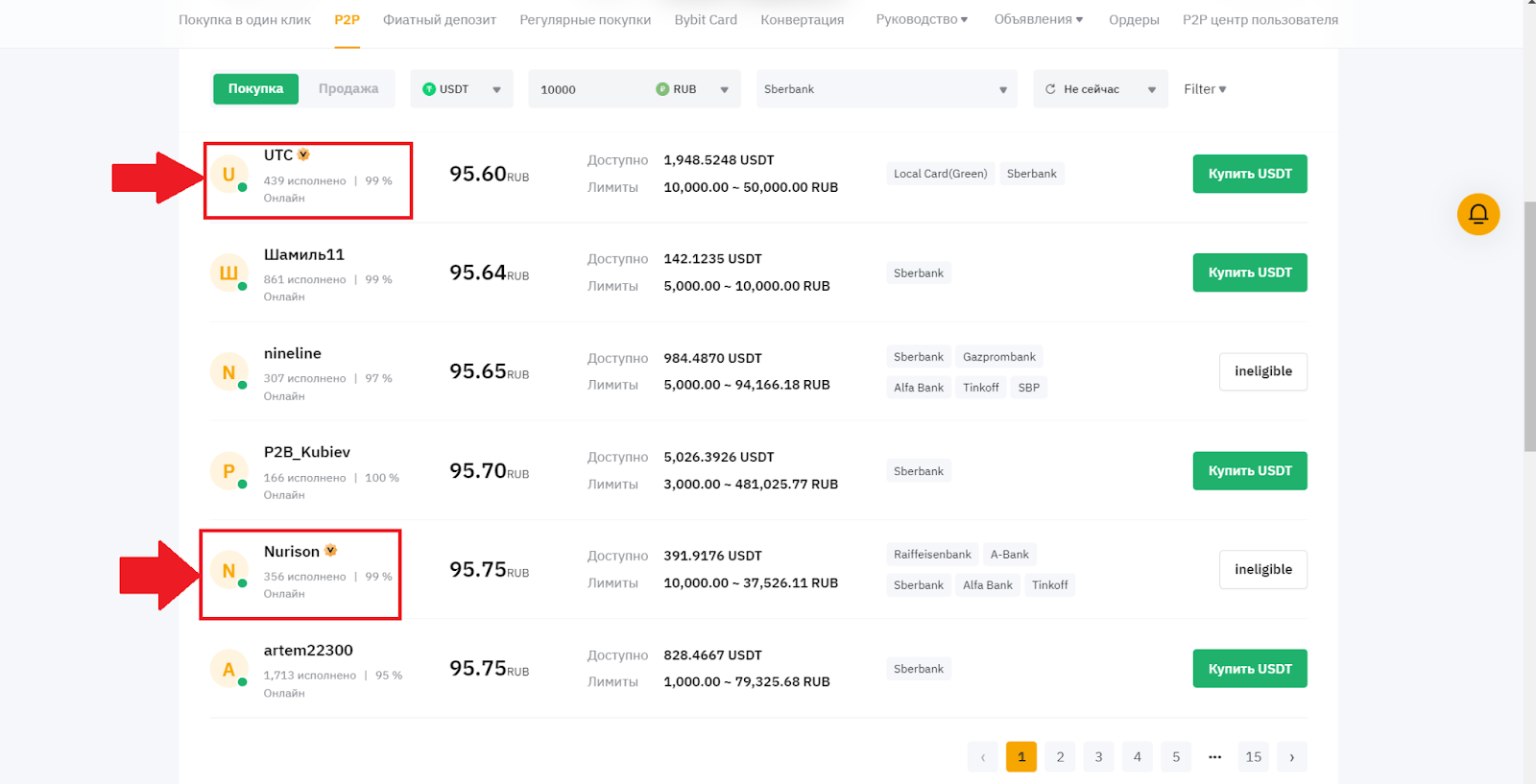
Task: Click verified badge next to UTC
Action: [x=303, y=154]
